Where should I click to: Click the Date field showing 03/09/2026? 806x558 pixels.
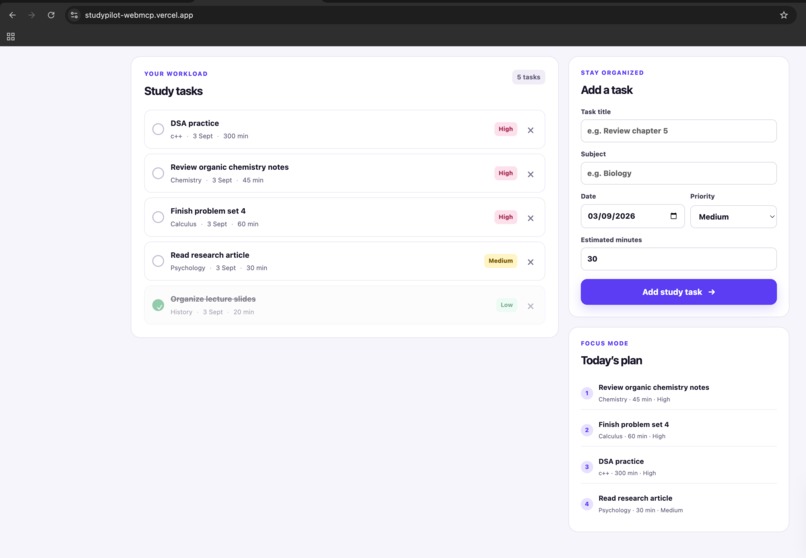[x=632, y=216]
